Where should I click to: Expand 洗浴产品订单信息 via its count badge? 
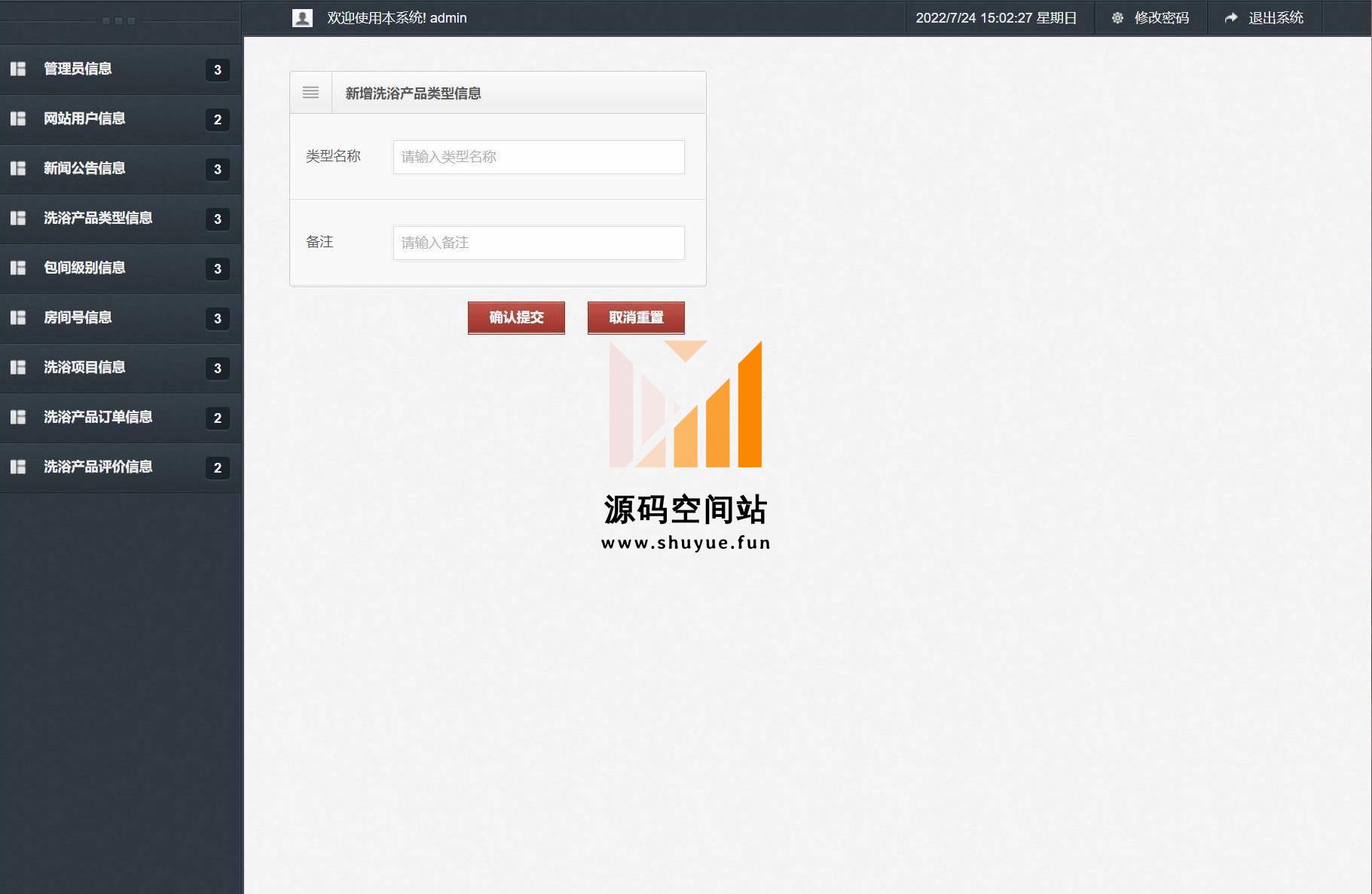[x=218, y=418]
